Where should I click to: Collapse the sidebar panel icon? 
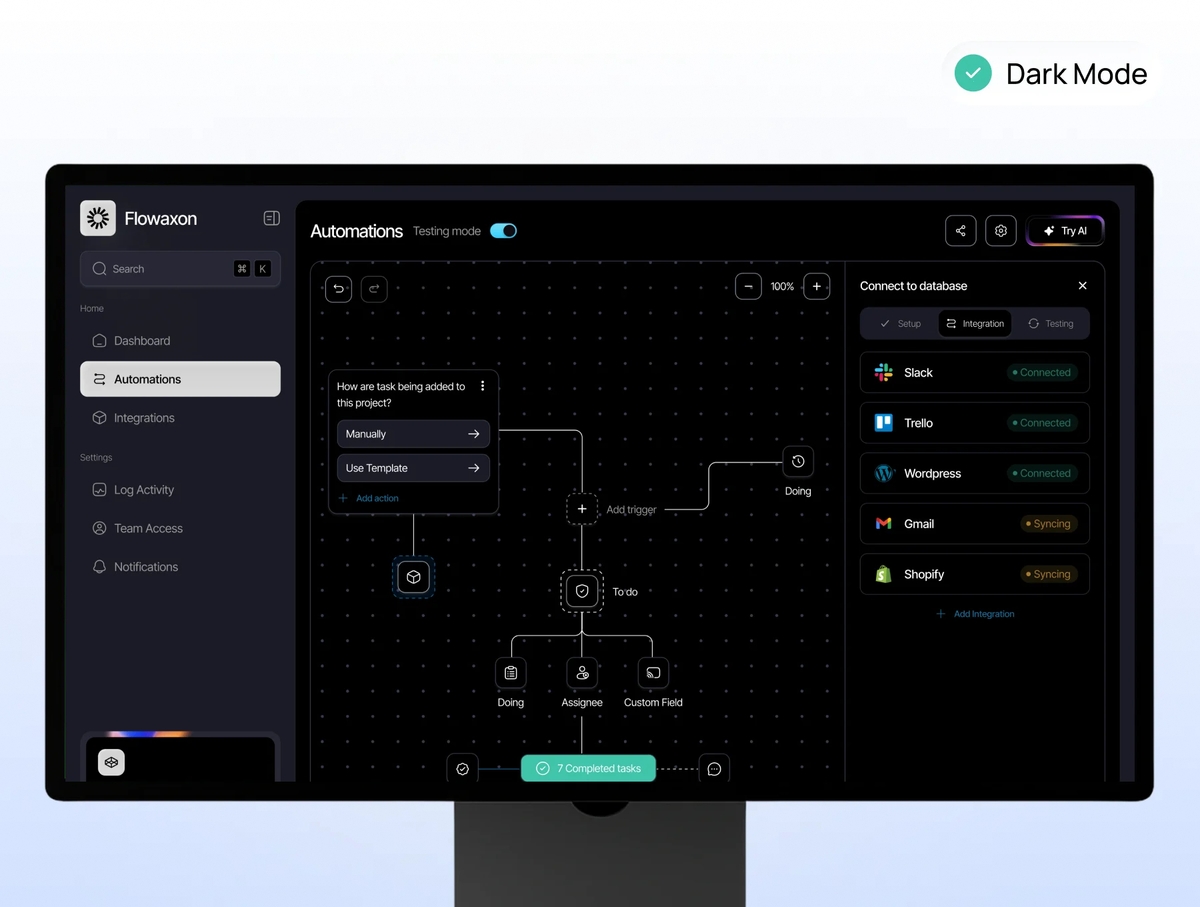click(x=271, y=218)
